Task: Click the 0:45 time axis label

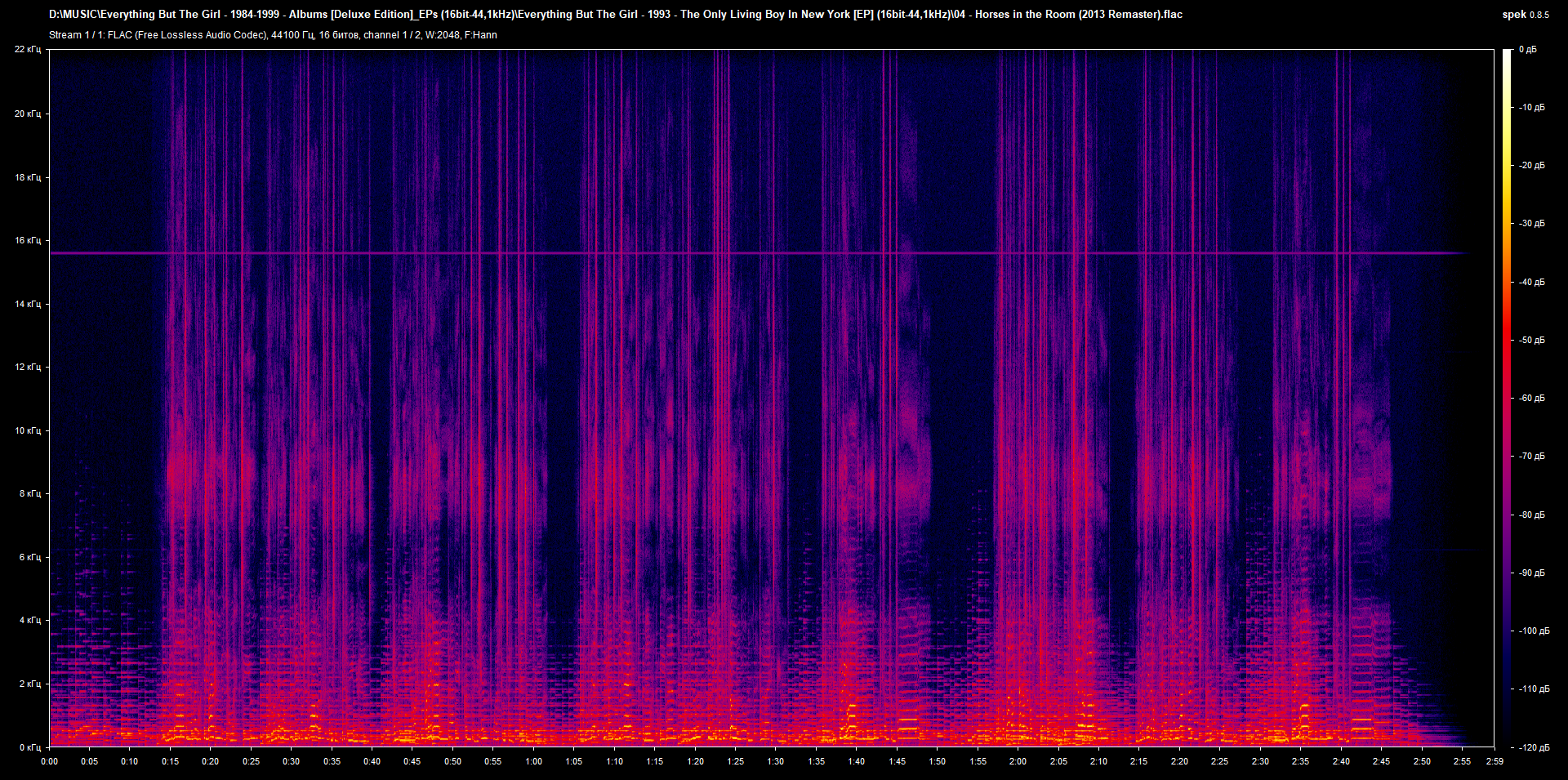Action: tap(412, 761)
